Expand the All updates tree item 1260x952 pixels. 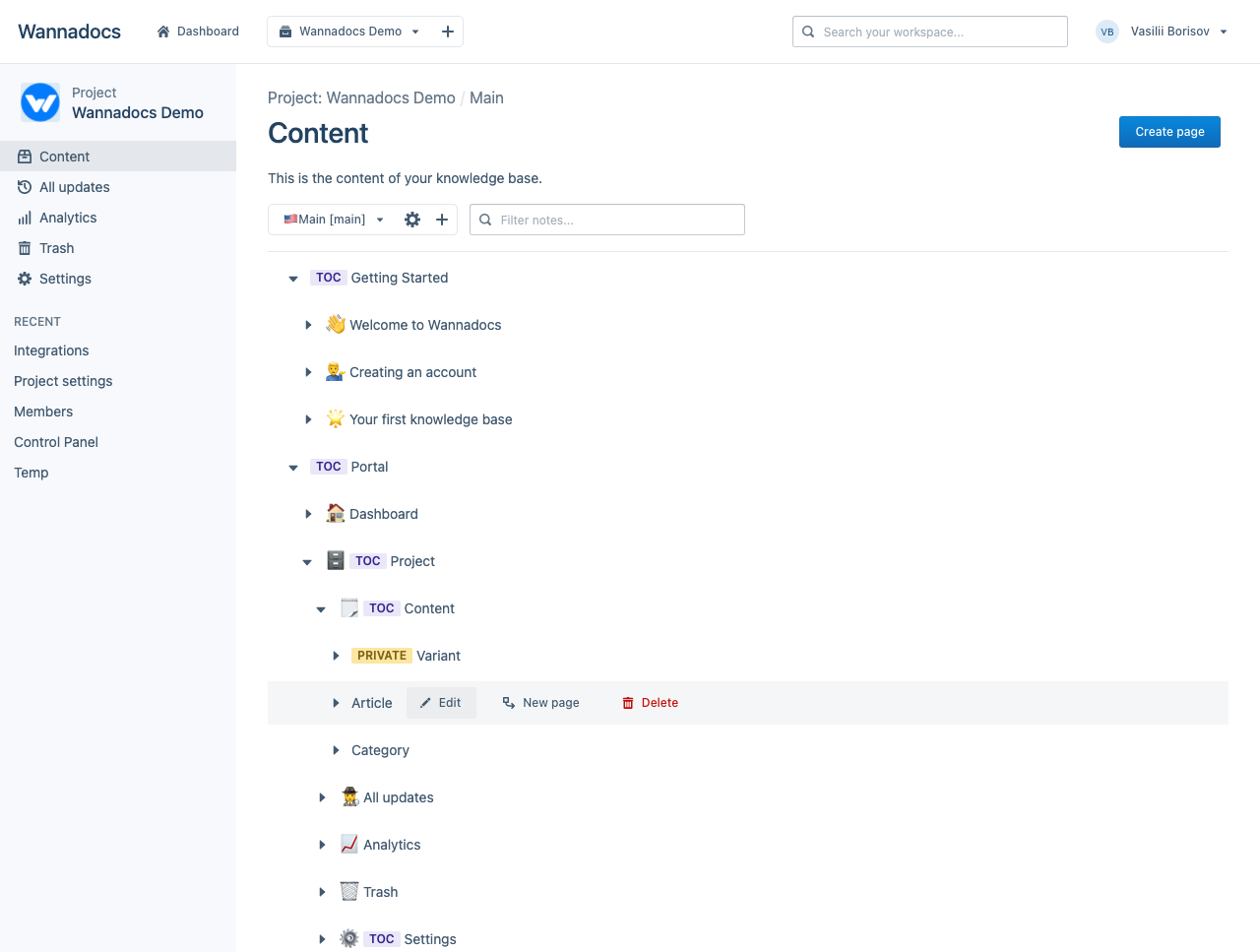click(322, 797)
